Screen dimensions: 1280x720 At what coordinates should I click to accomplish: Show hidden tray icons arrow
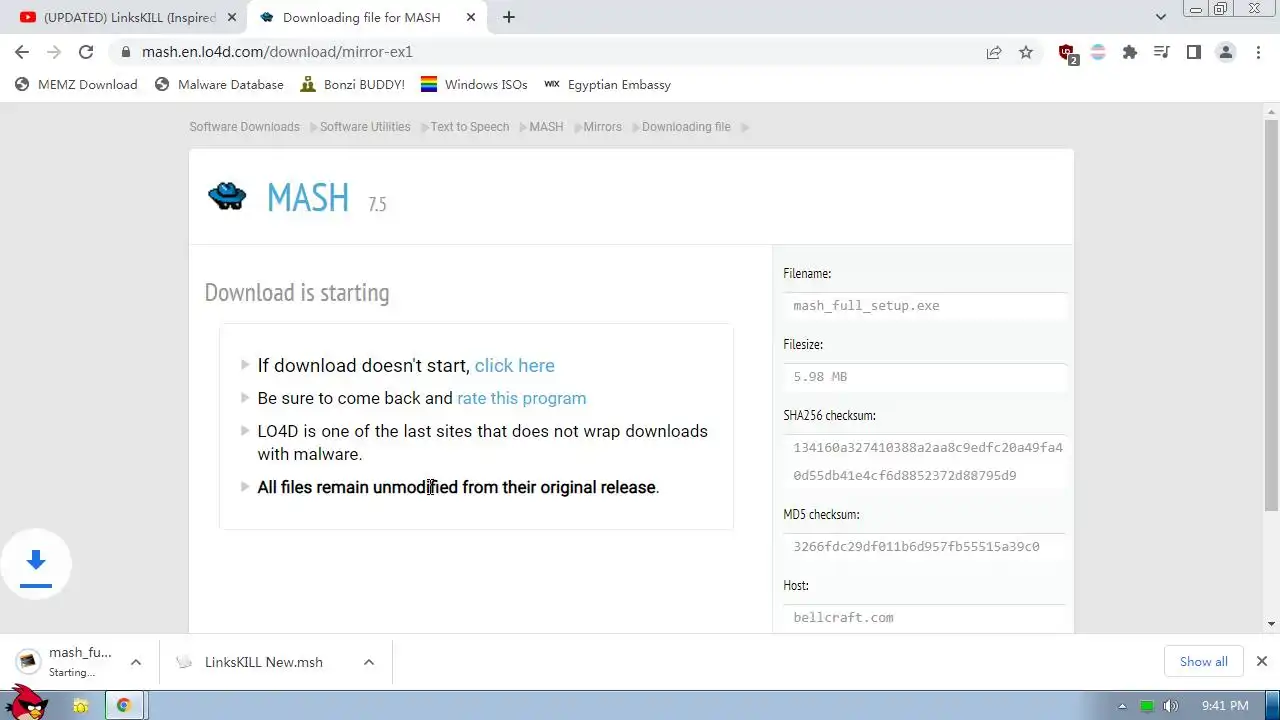(x=1122, y=706)
